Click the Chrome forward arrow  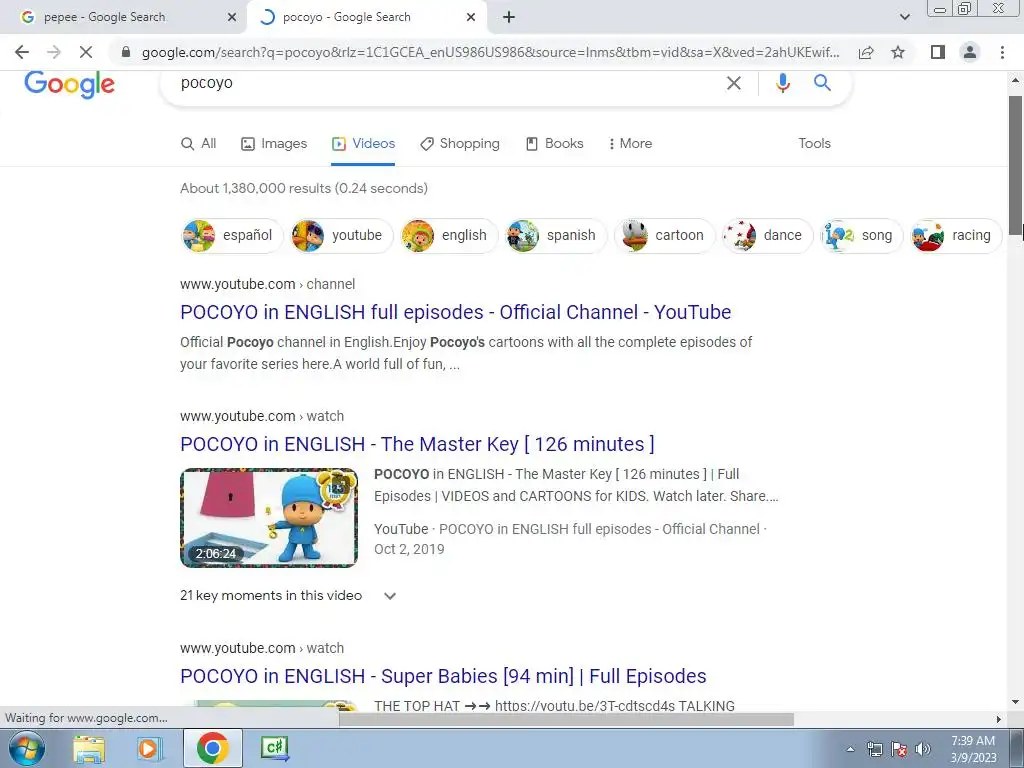(54, 52)
